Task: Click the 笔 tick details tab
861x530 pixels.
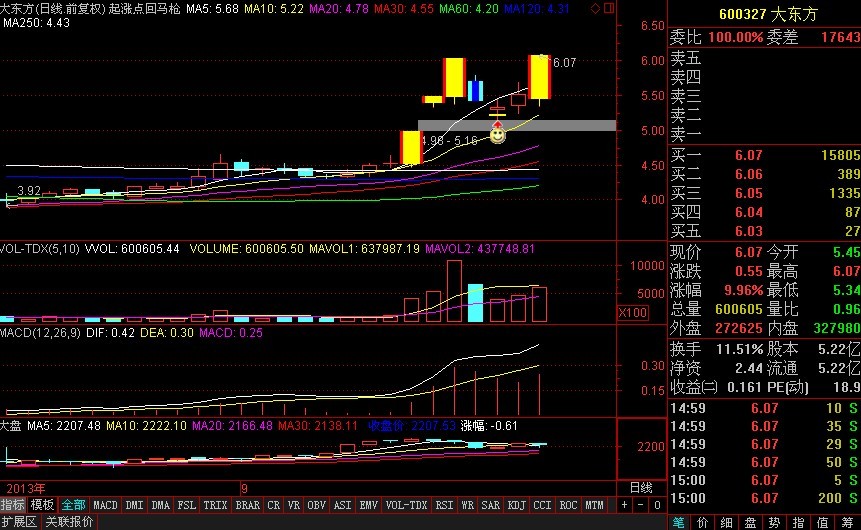Action: pos(678,522)
